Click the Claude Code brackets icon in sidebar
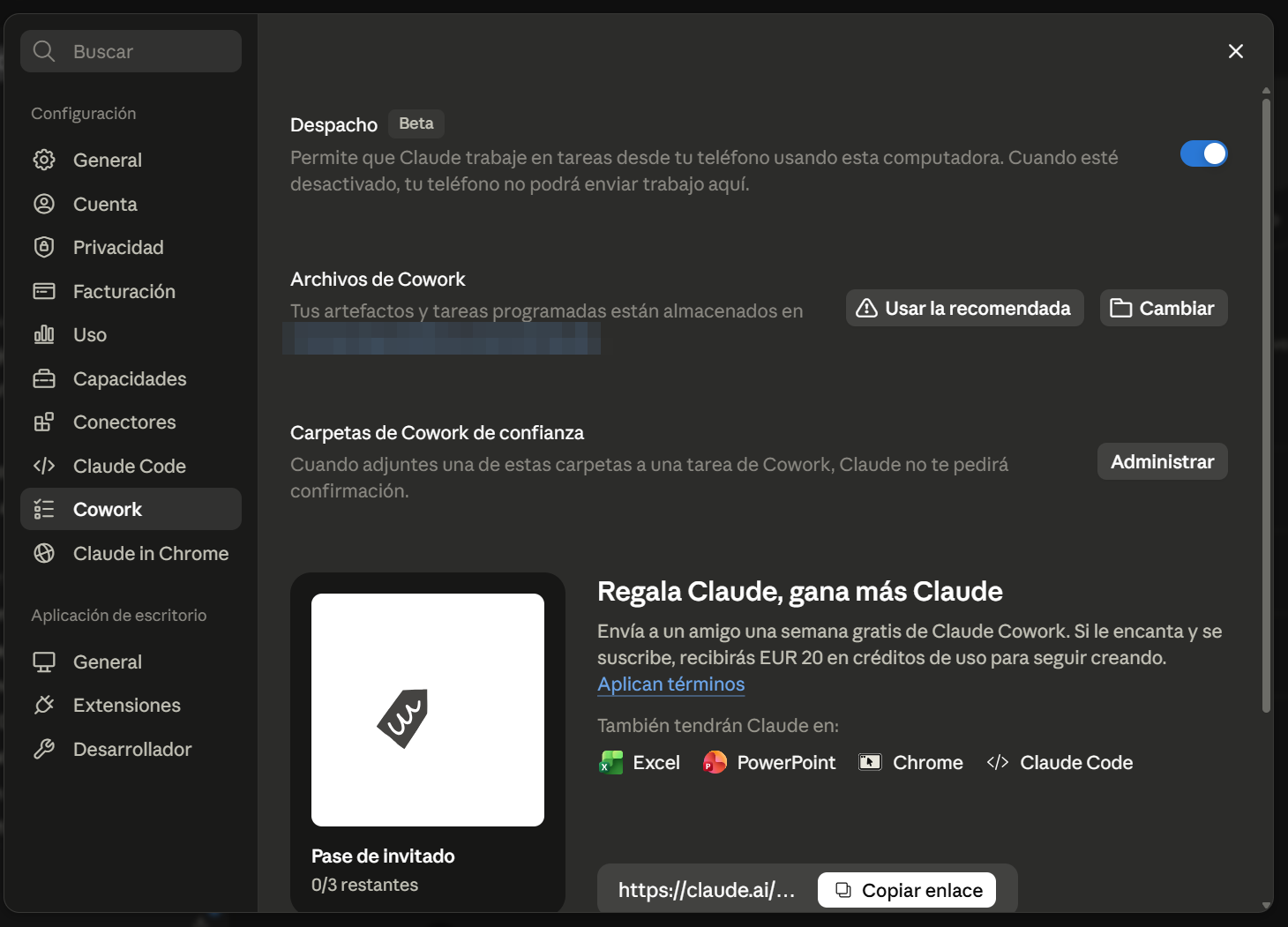Viewport: 1288px width, 927px height. click(x=44, y=466)
